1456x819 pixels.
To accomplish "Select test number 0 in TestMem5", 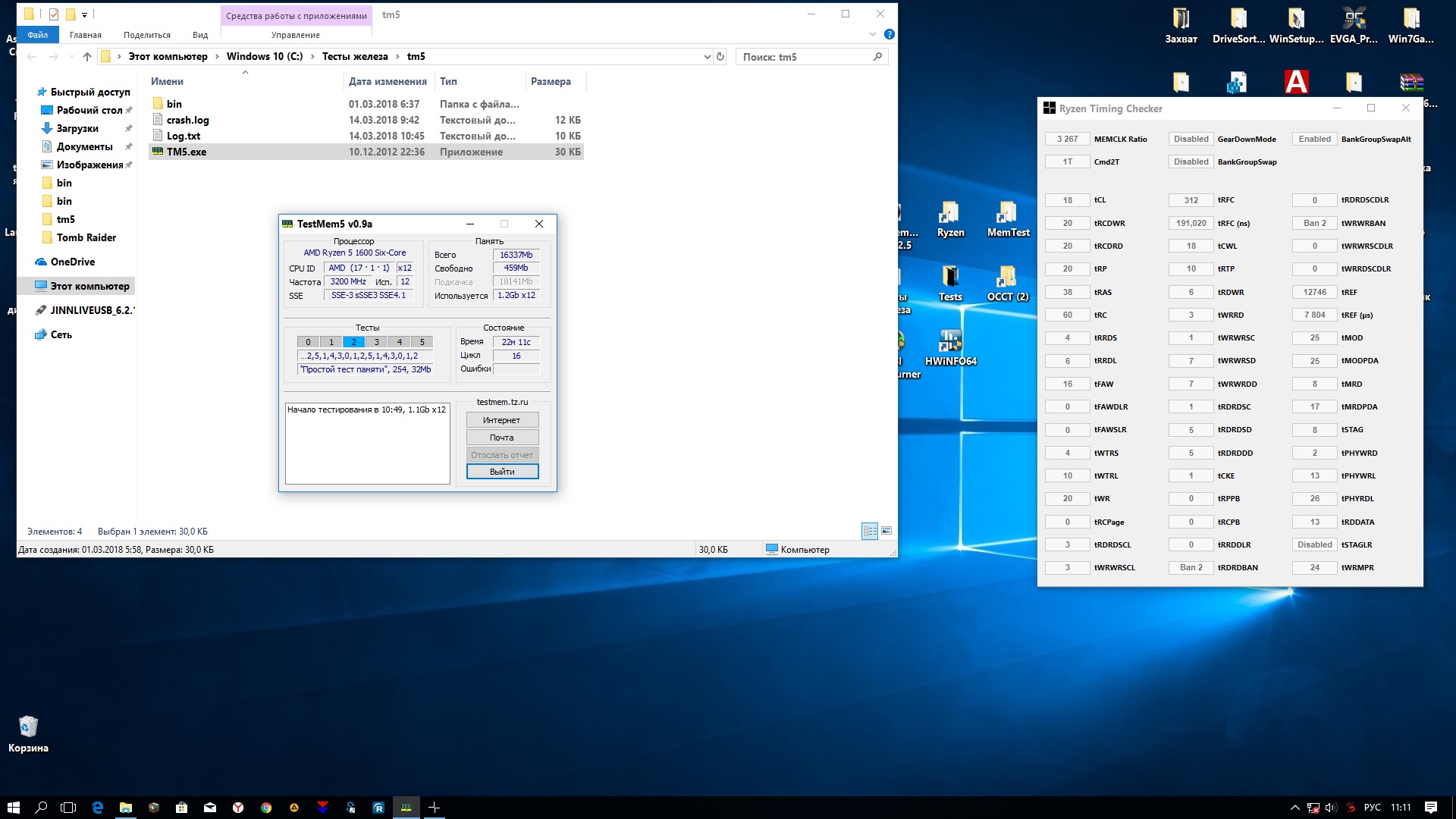I will 308,342.
